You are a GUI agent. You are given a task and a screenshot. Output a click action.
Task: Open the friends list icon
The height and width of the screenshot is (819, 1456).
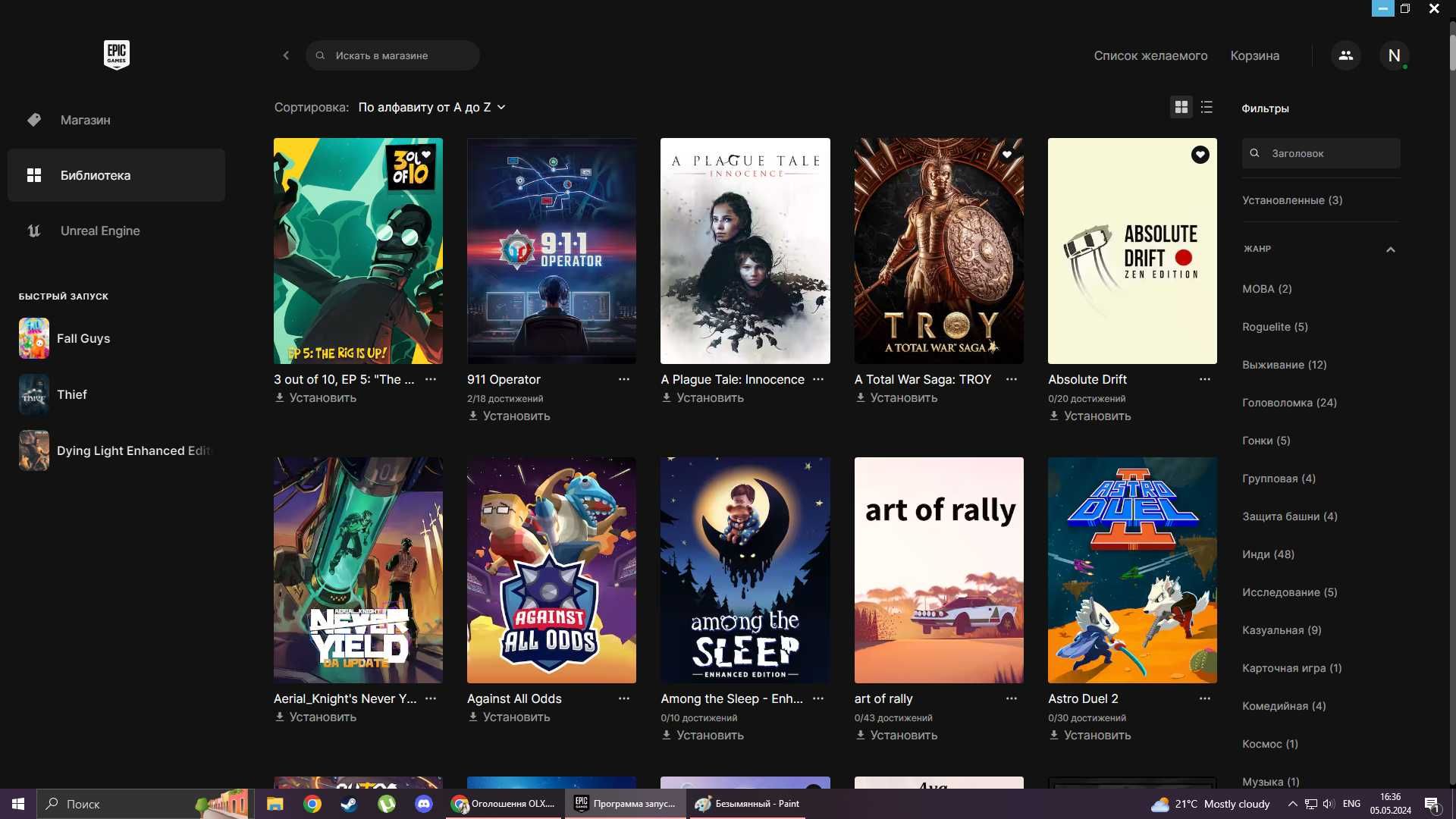tap(1345, 55)
